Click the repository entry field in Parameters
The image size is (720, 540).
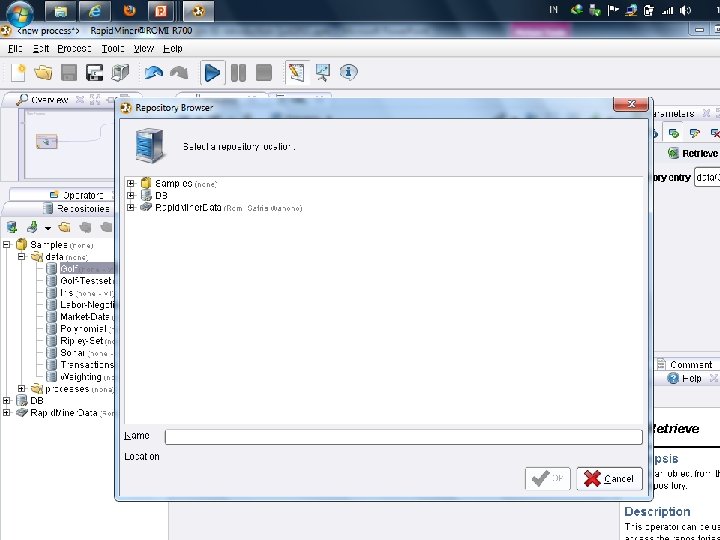(707, 178)
